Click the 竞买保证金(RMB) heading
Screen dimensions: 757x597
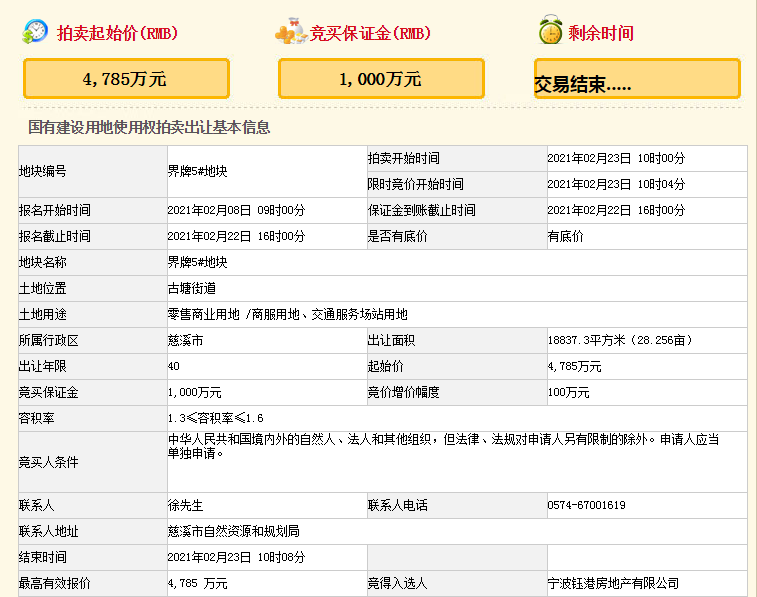click(x=370, y=33)
